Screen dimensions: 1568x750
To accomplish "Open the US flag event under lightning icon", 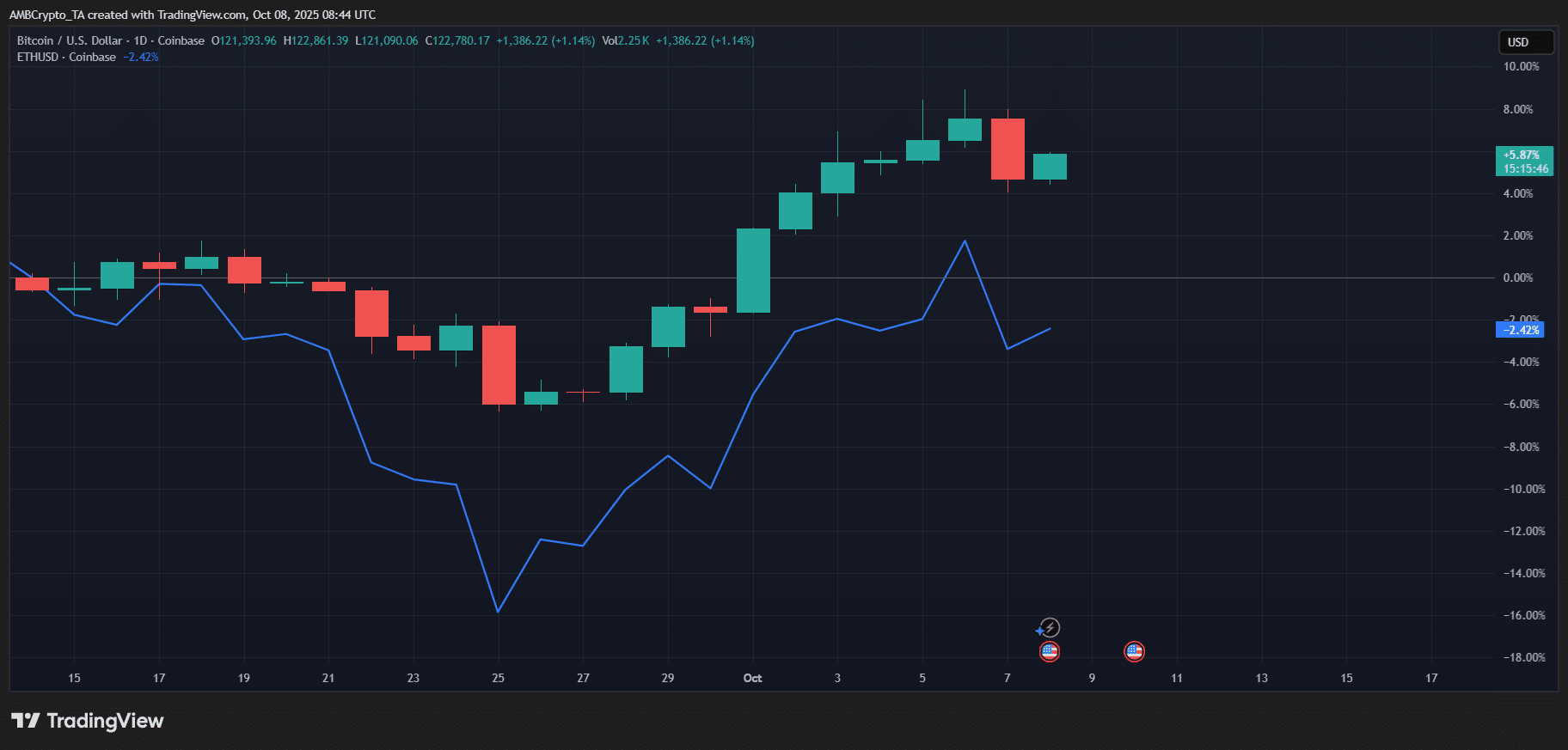I will point(1050,651).
